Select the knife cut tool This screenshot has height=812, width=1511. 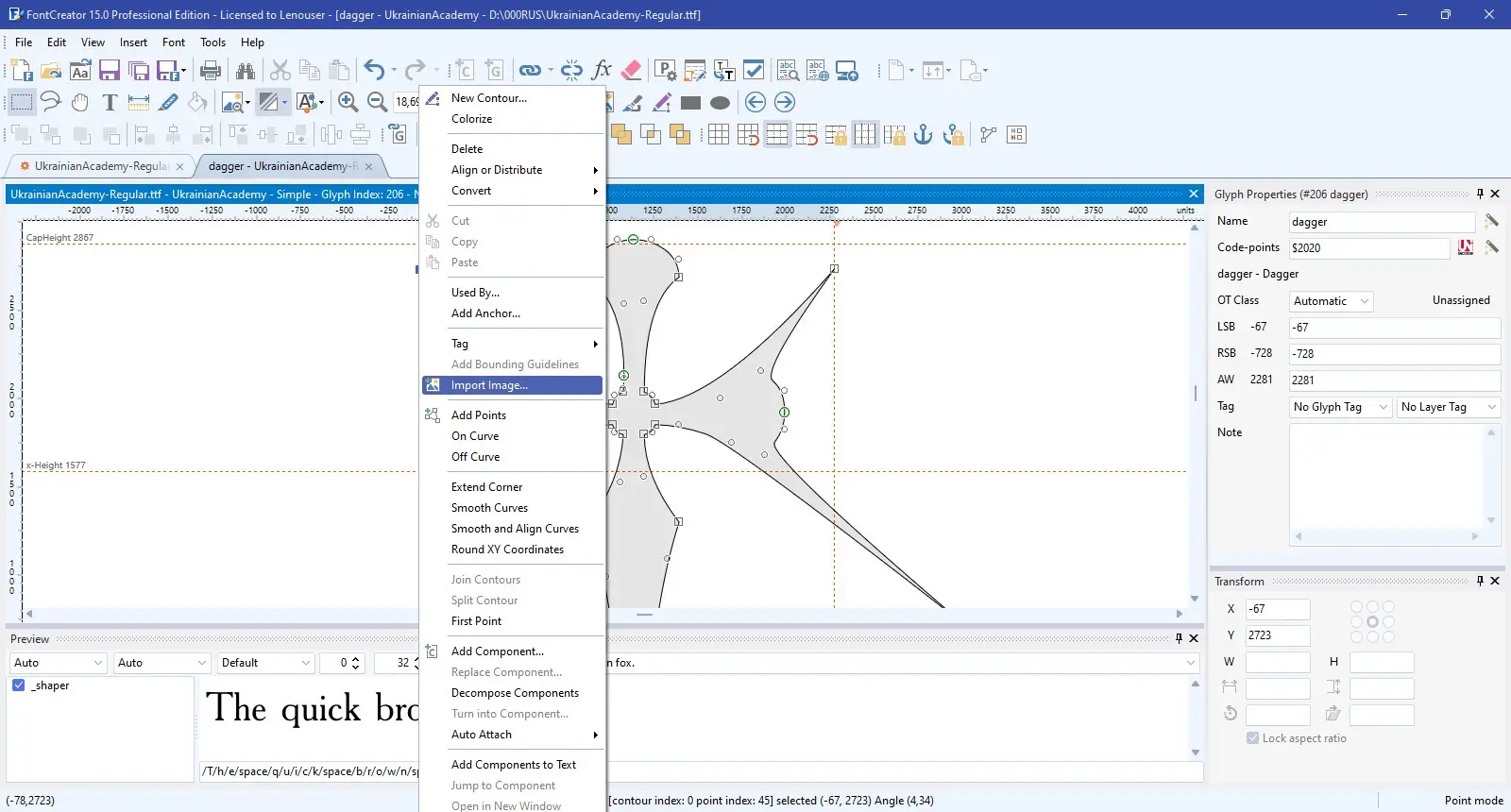[168, 102]
